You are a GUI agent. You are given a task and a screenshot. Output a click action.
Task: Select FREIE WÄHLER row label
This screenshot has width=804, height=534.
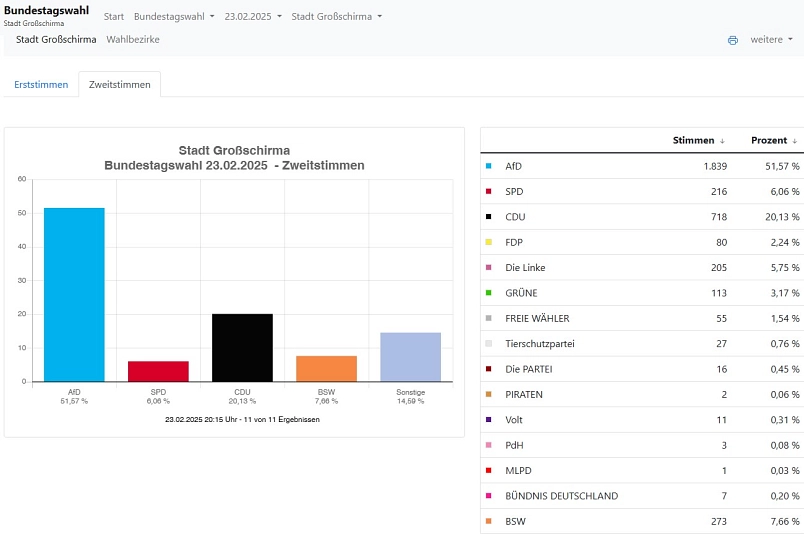pyautogui.click(x=537, y=318)
